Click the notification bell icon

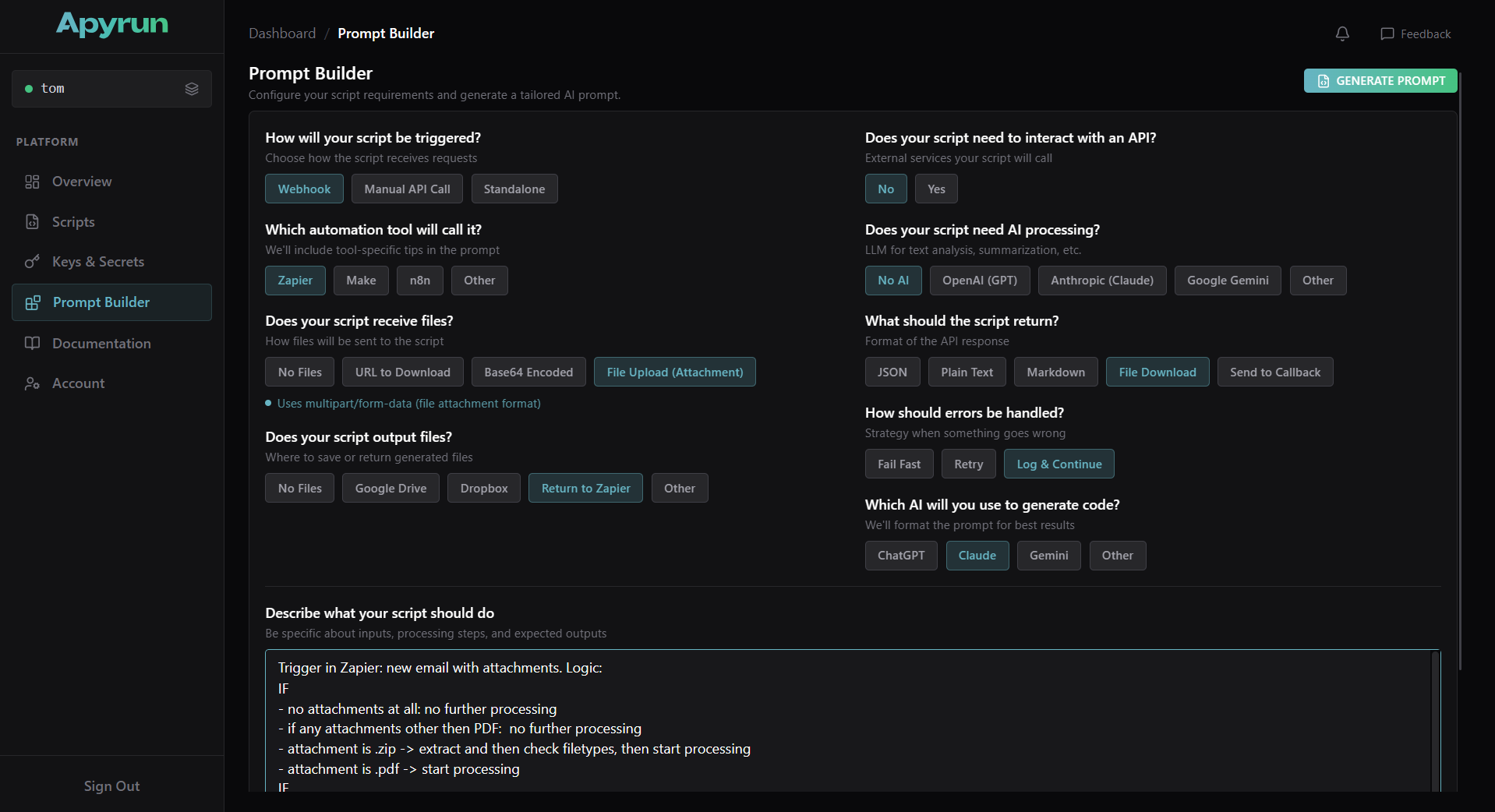pyautogui.click(x=1341, y=34)
